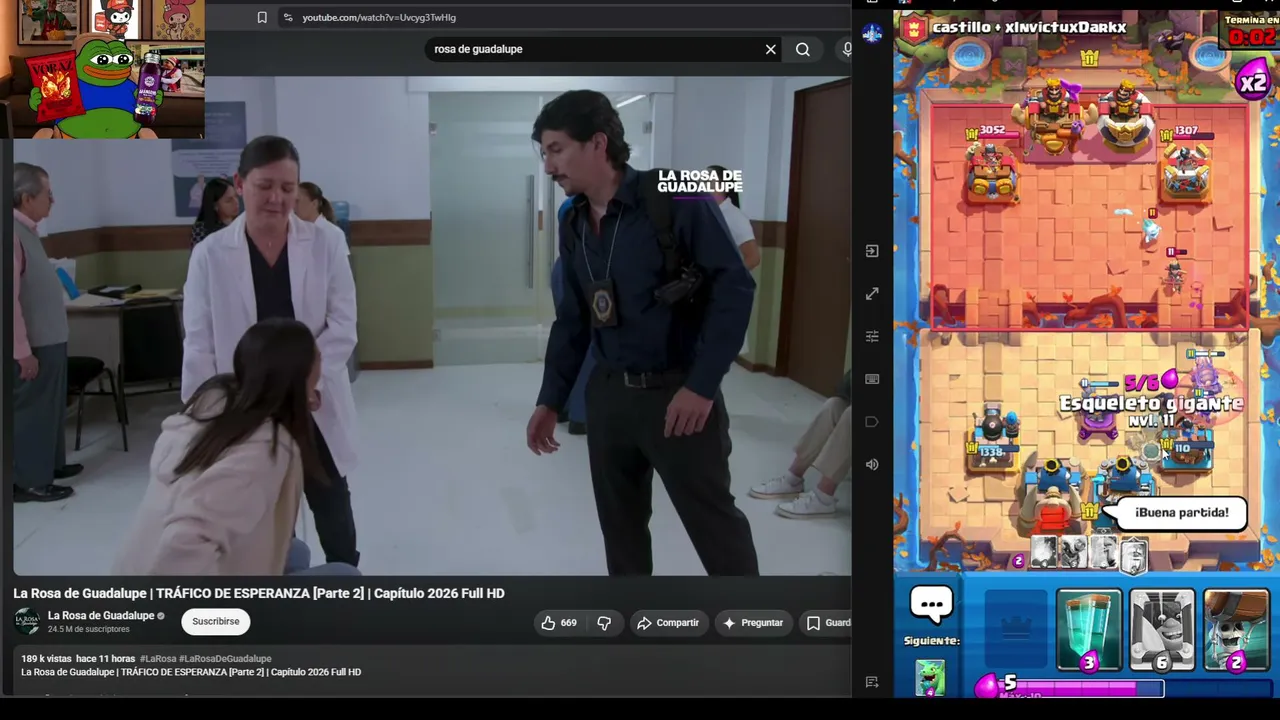The width and height of the screenshot is (1280, 720).
Task: Click your tower with 1338 health
Action: coord(993,442)
